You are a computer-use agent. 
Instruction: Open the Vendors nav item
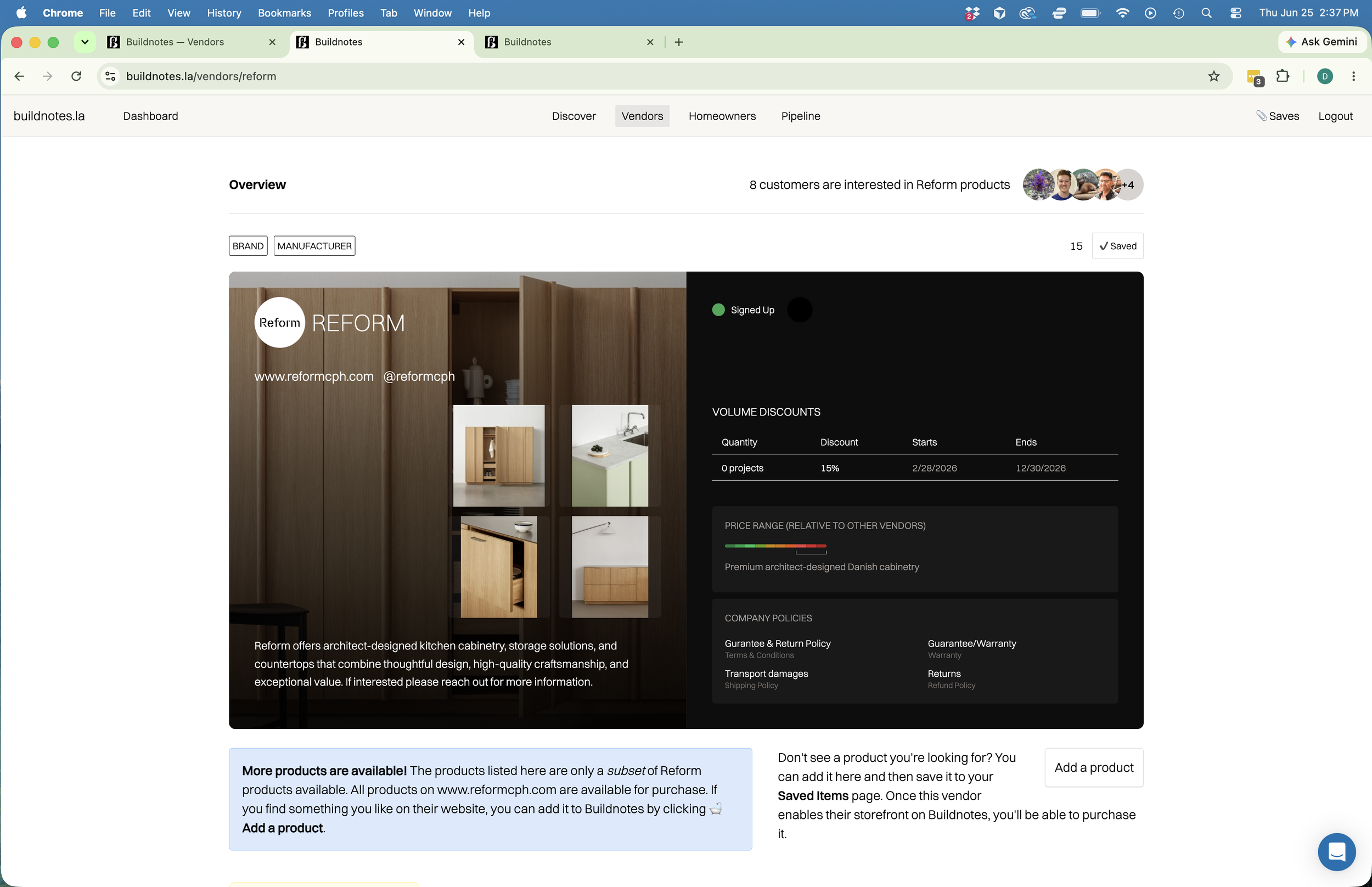642,116
